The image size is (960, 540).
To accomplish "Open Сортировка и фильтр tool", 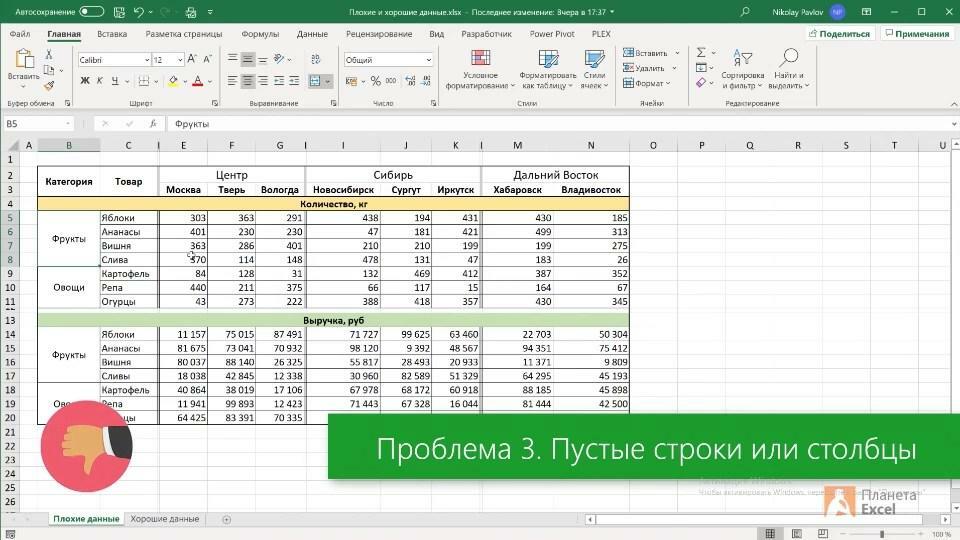I will pos(742,68).
